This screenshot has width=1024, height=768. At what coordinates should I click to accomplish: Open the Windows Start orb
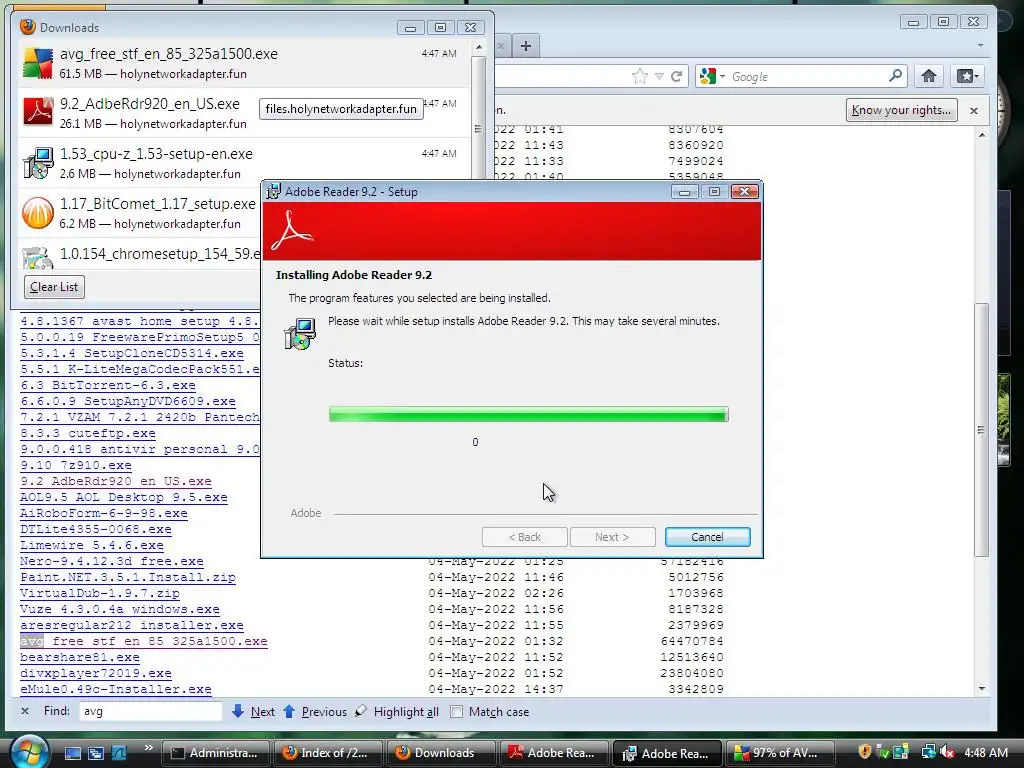(x=29, y=752)
